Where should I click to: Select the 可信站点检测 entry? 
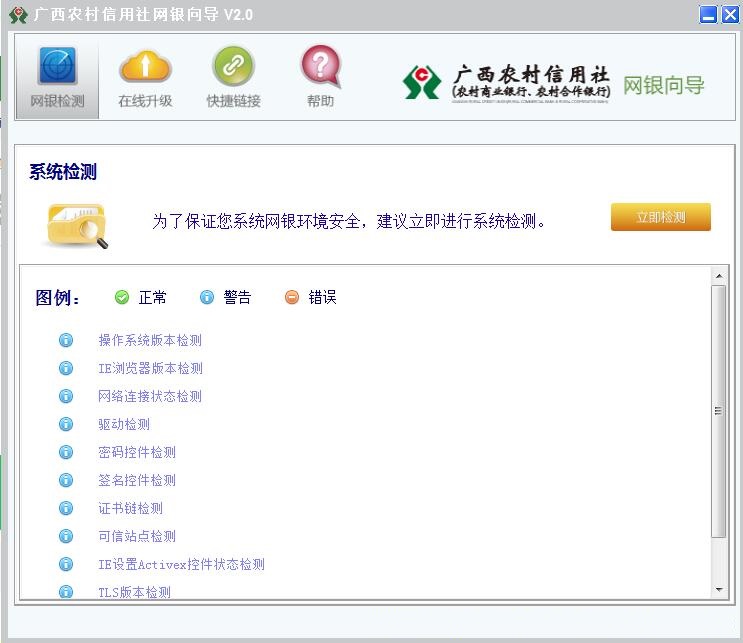(x=137, y=536)
